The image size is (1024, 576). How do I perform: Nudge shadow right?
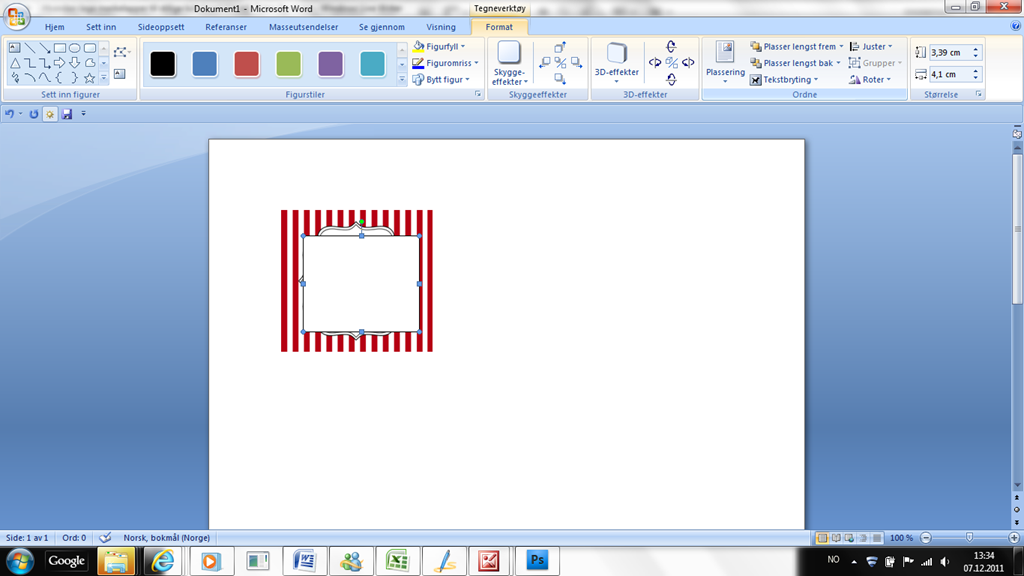tap(576, 63)
